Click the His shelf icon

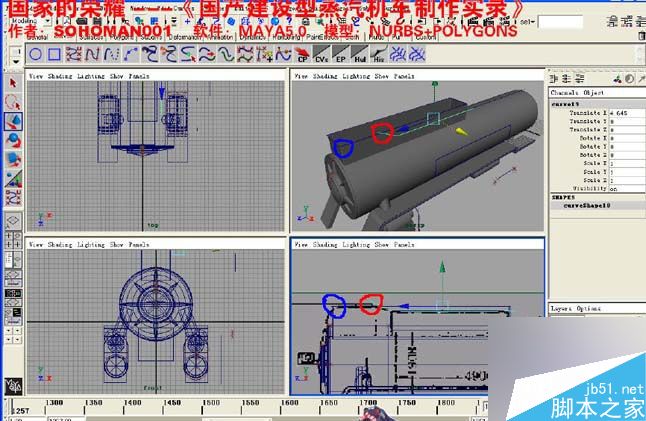tap(378, 54)
